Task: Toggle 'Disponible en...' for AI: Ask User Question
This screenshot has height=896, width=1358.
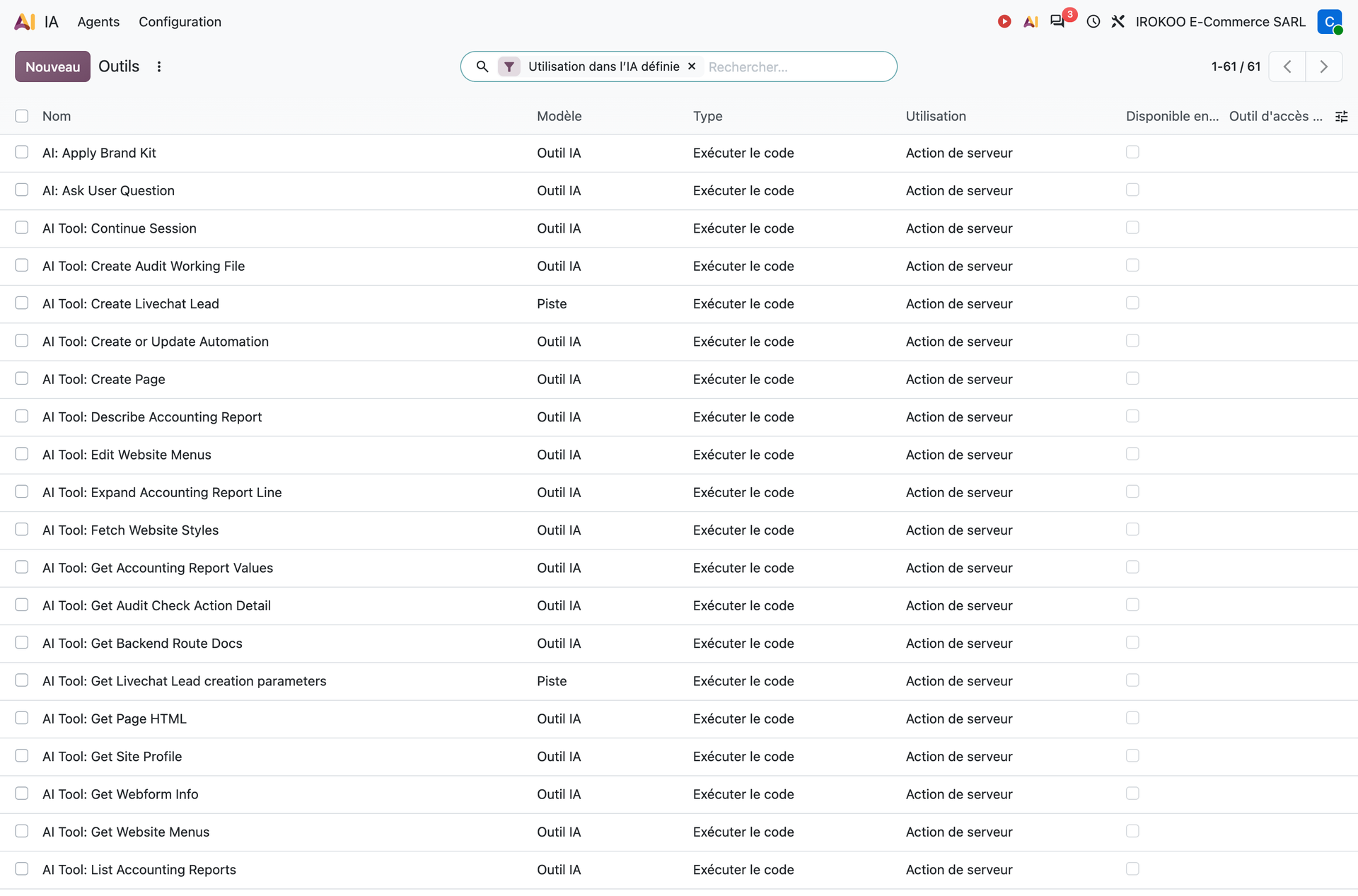Action: point(1132,190)
